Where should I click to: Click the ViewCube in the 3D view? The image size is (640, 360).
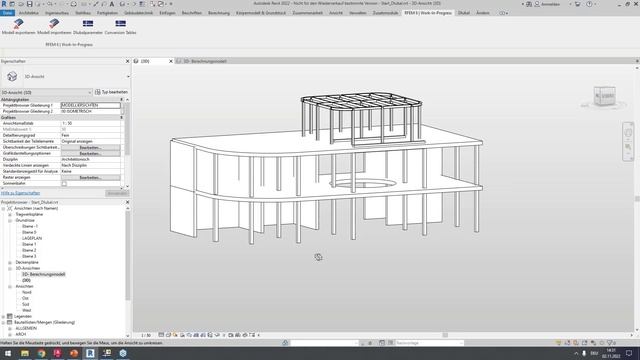[x=604, y=97]
